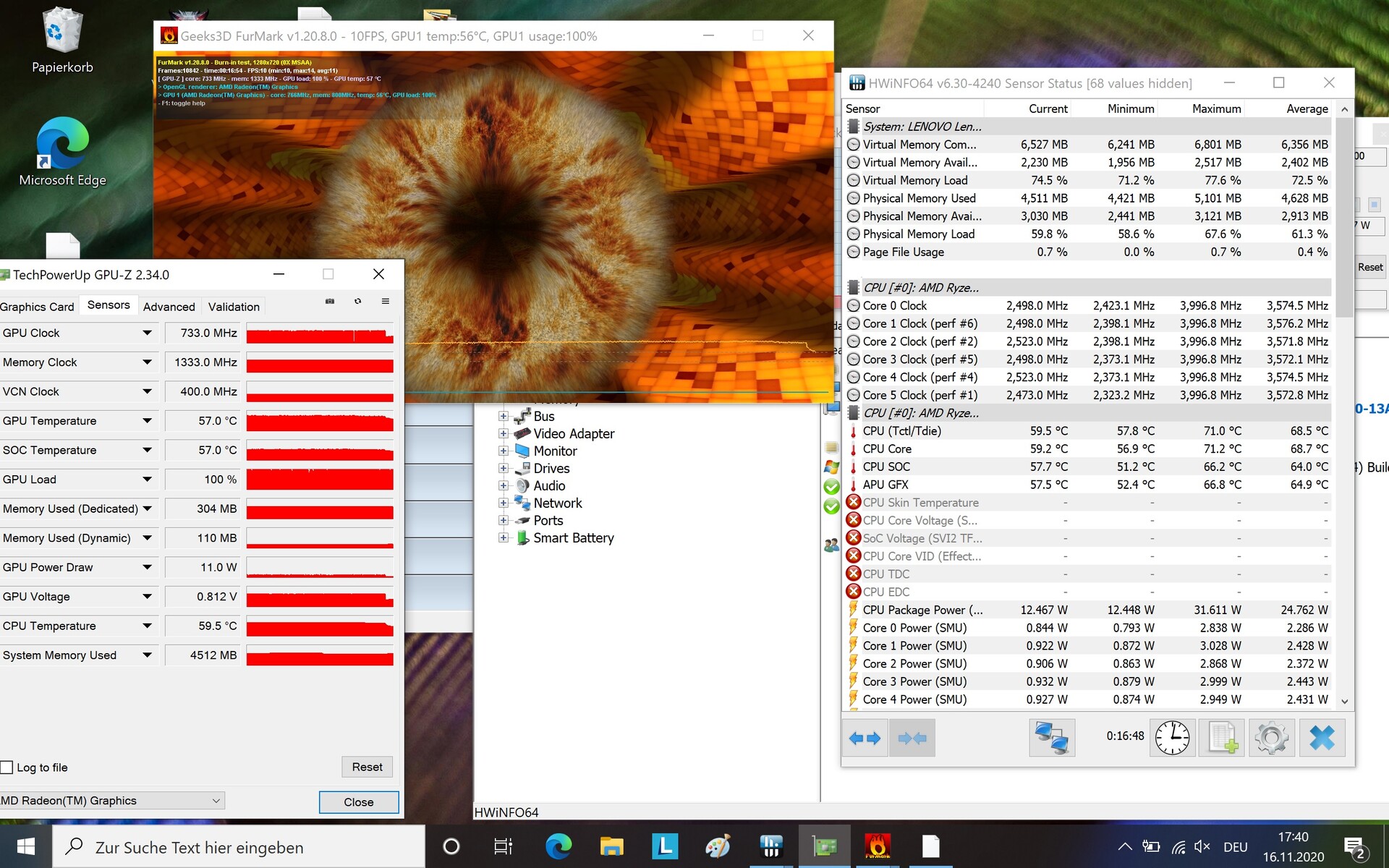Open HWiNFO sensor settings gear icon
This screenshot has width=1389, height=868.
pyautogui.click(x=1272, y=738)
